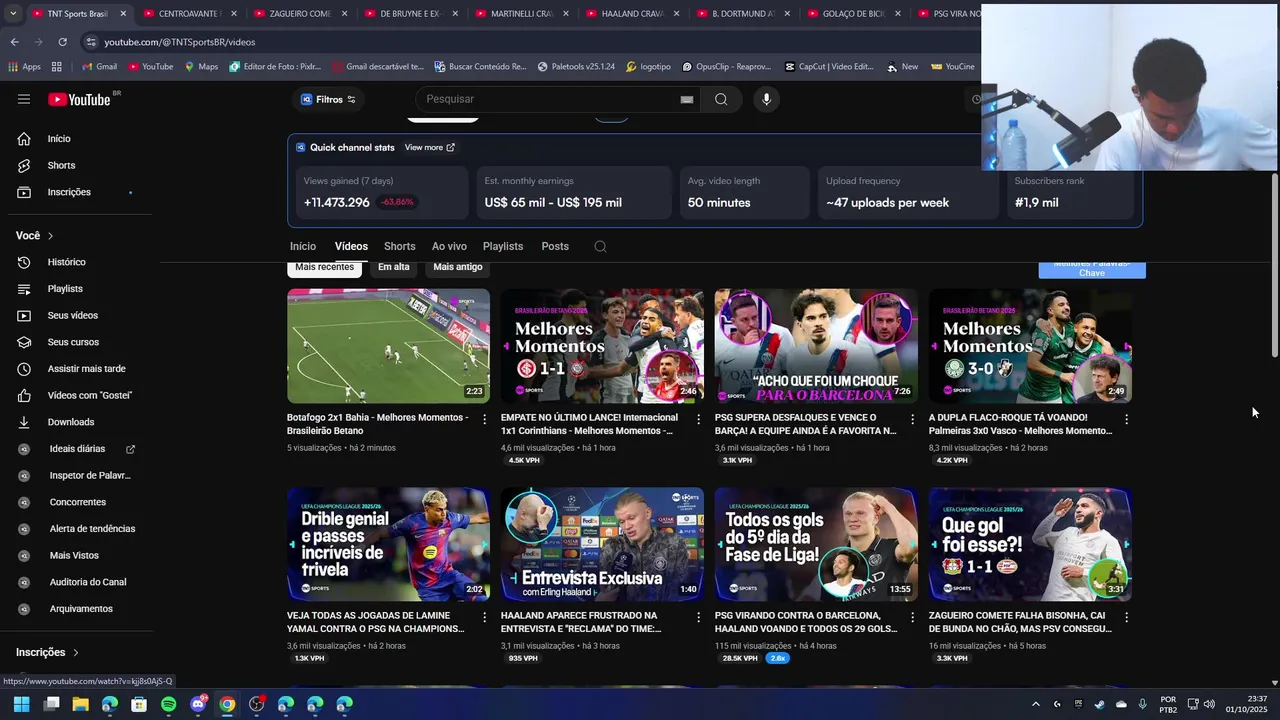
Task: Switch to Ao vivo tab
Action: coord(449,246)
